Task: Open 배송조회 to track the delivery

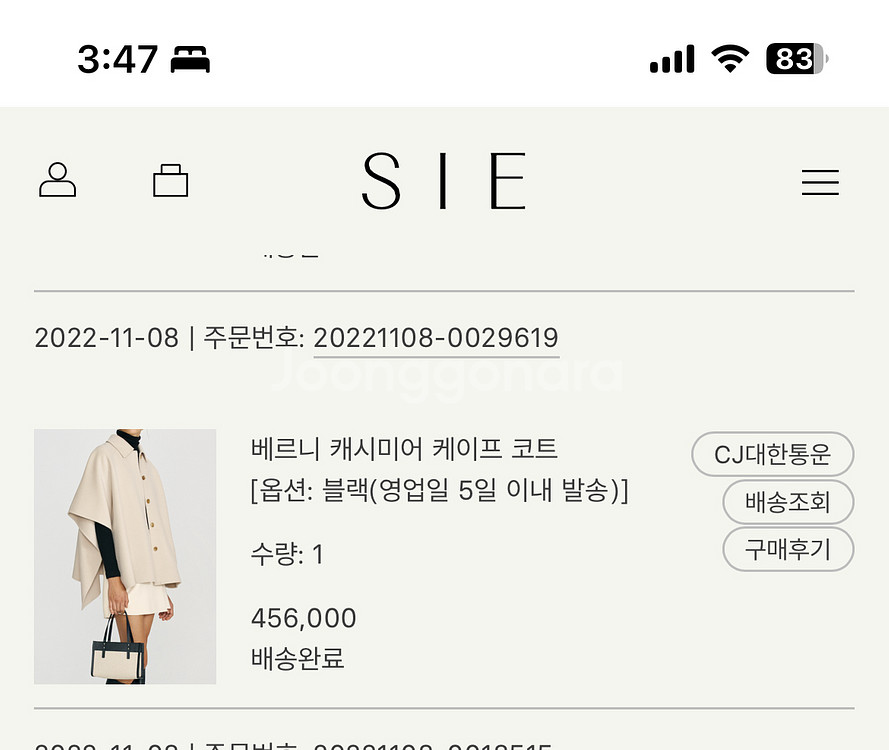Action: click(x=788, y=502)
